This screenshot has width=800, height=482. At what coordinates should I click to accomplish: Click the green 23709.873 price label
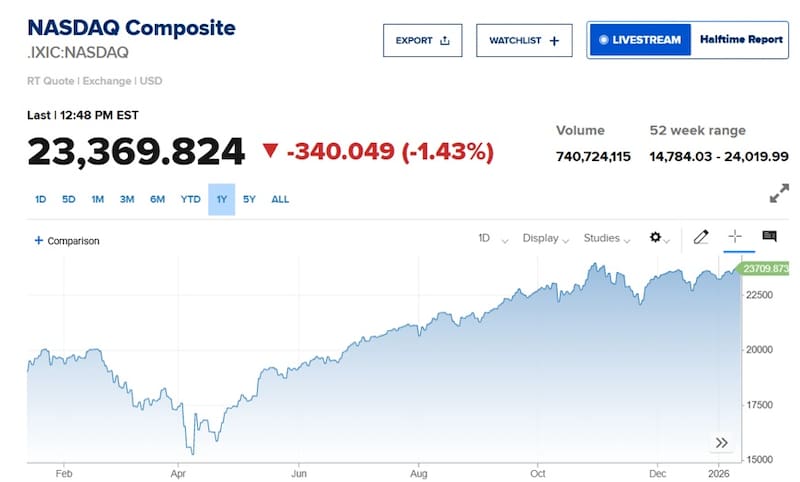pyautogui.click(x=767, y=269)
